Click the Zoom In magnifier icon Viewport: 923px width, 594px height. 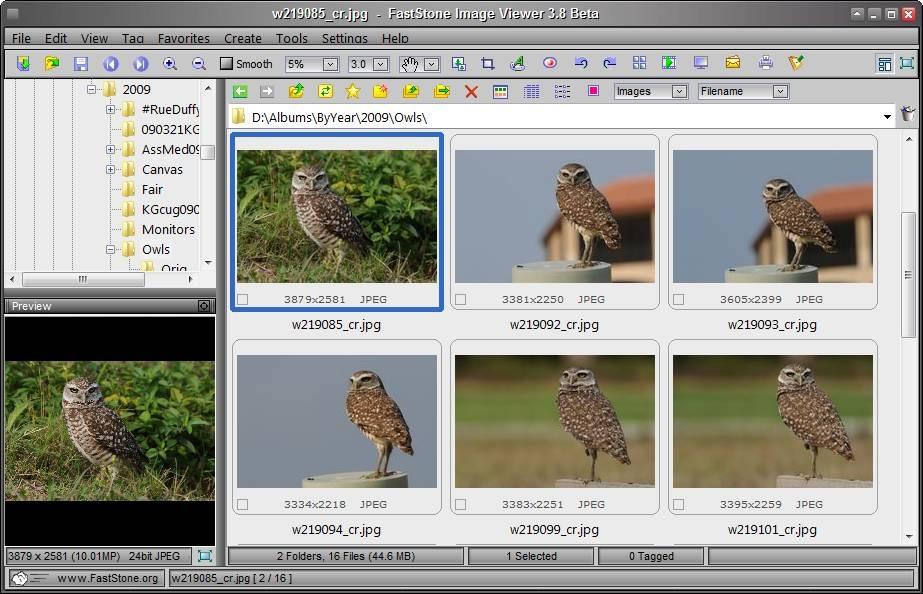pyautogui.click(x=170, y=63)
